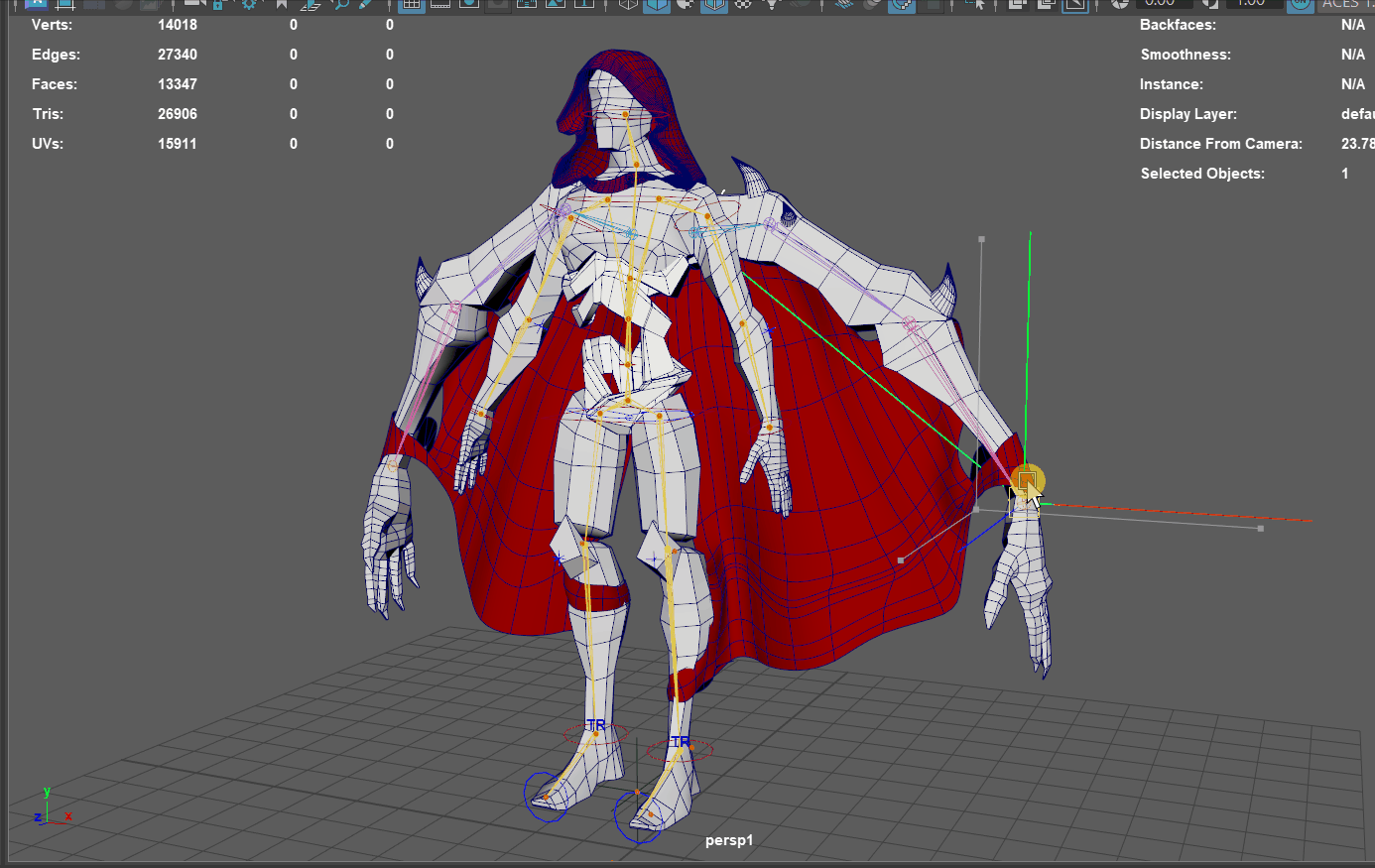
Task: Click the Selected Objects value 1
Action: (x=1345, y=174)
